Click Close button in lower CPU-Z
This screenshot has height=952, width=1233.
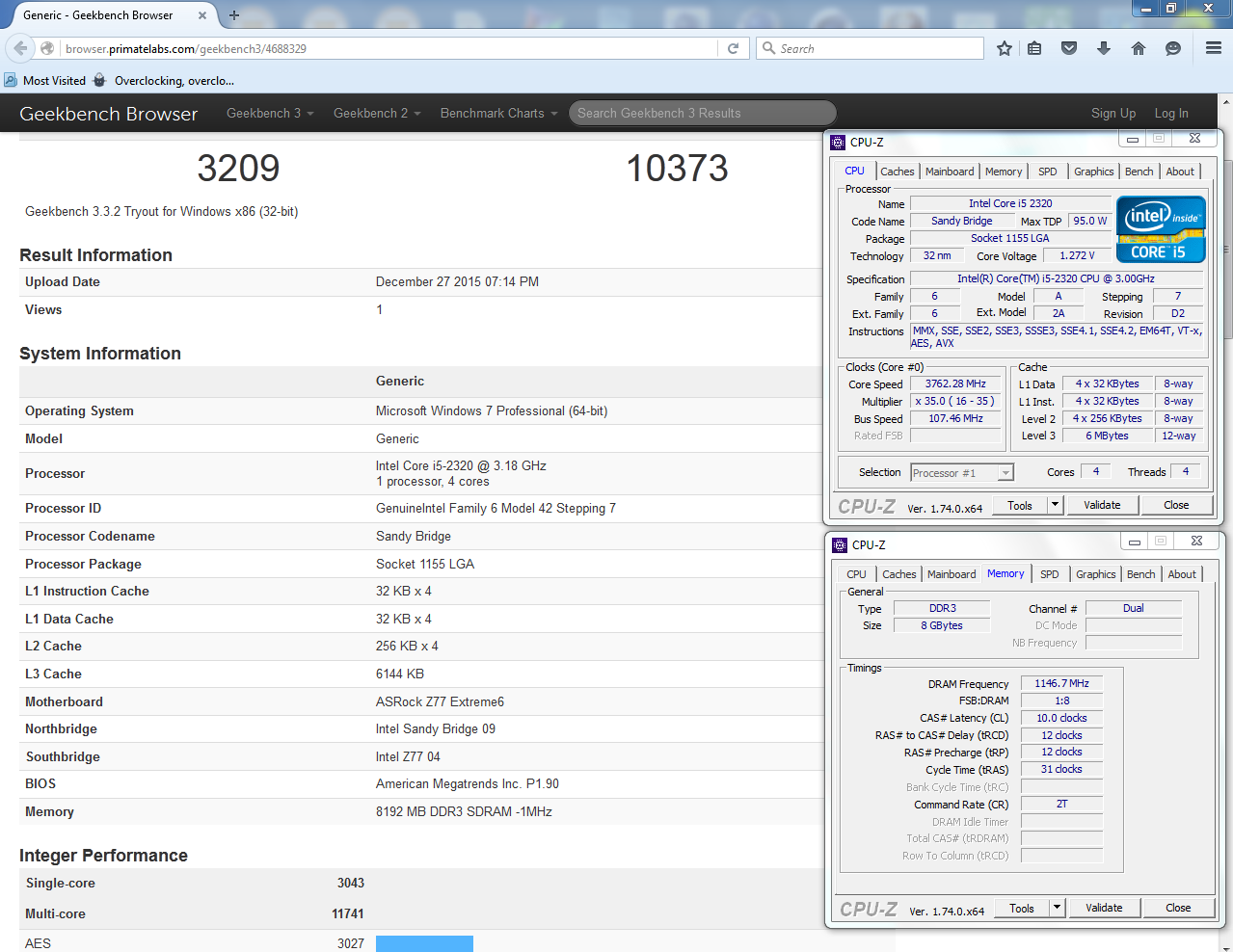(1178, 908)
